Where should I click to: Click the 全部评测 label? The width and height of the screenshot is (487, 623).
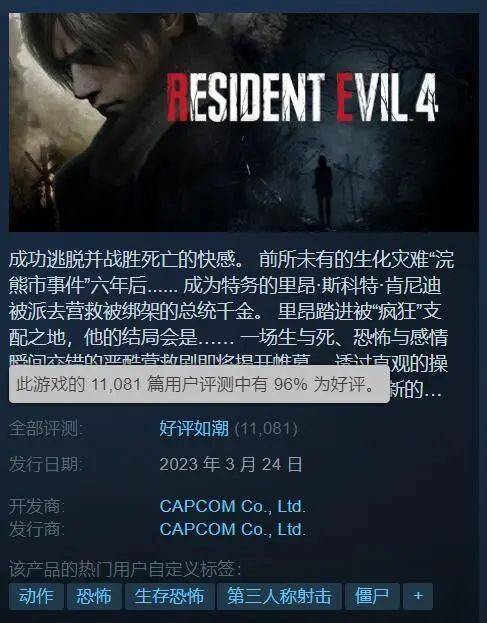click(46, 429)
